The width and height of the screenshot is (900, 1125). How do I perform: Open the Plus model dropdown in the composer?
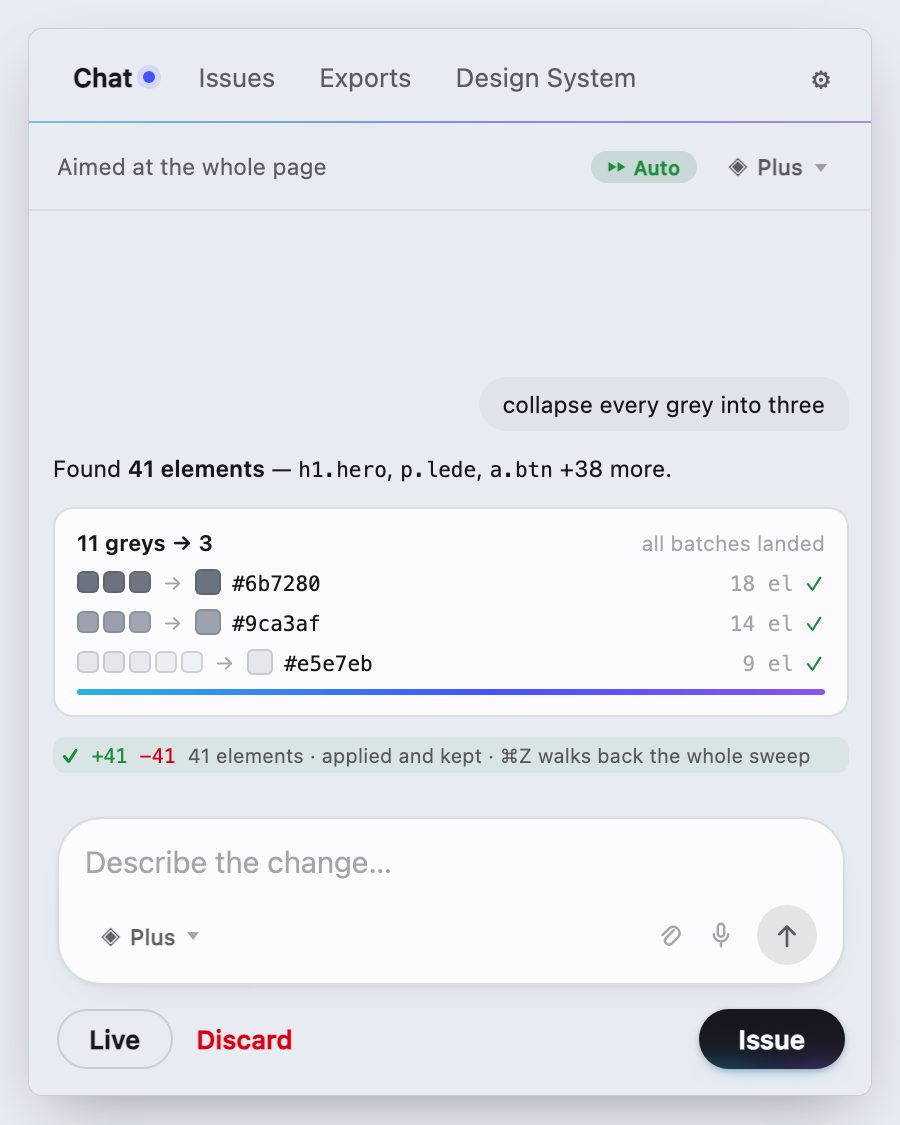point(151,937)
